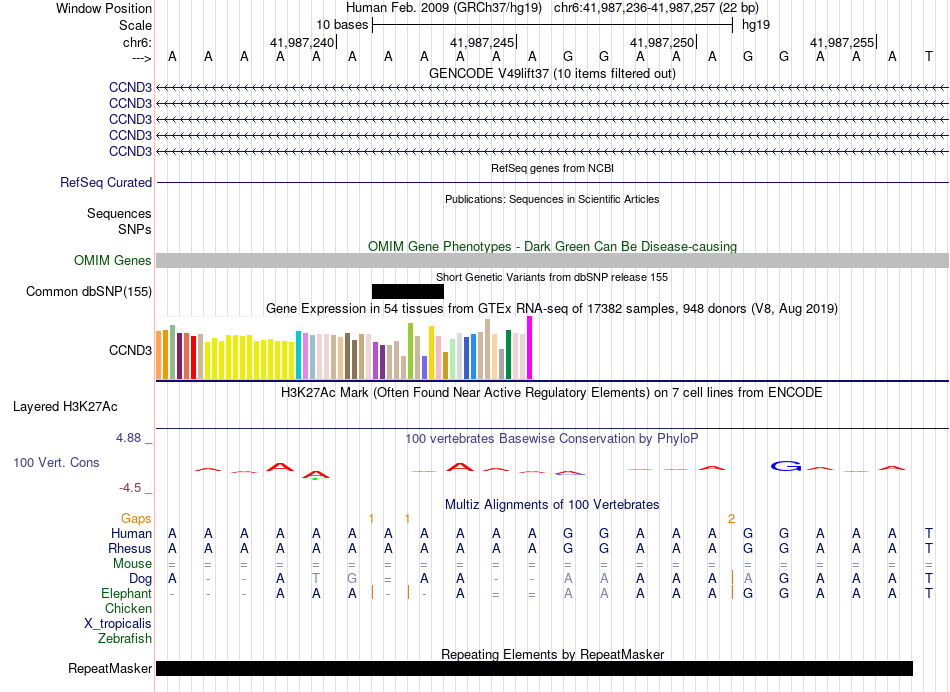Image resolution: width=950 pixels, height=692 pixels.
Task: Select the Zebrafish alignment row label
Action: (x=125, y=638)
